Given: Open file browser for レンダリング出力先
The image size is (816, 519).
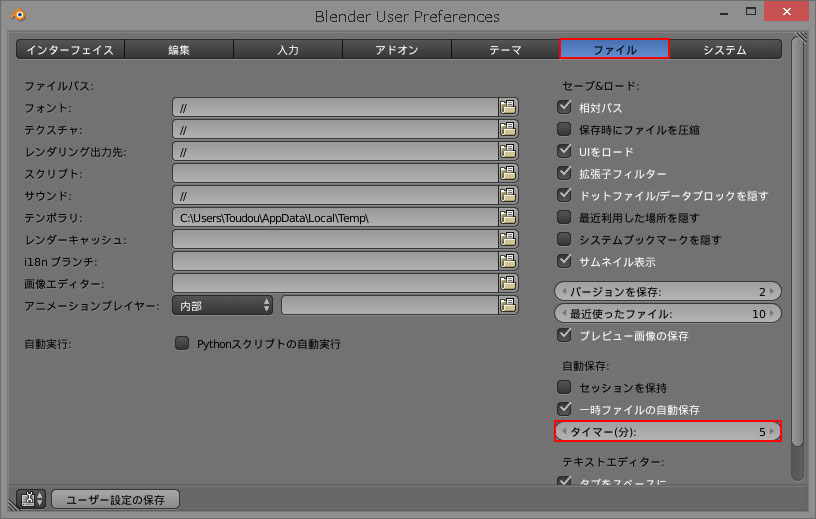Looking at the screenshot, I should tap(508, 151).
